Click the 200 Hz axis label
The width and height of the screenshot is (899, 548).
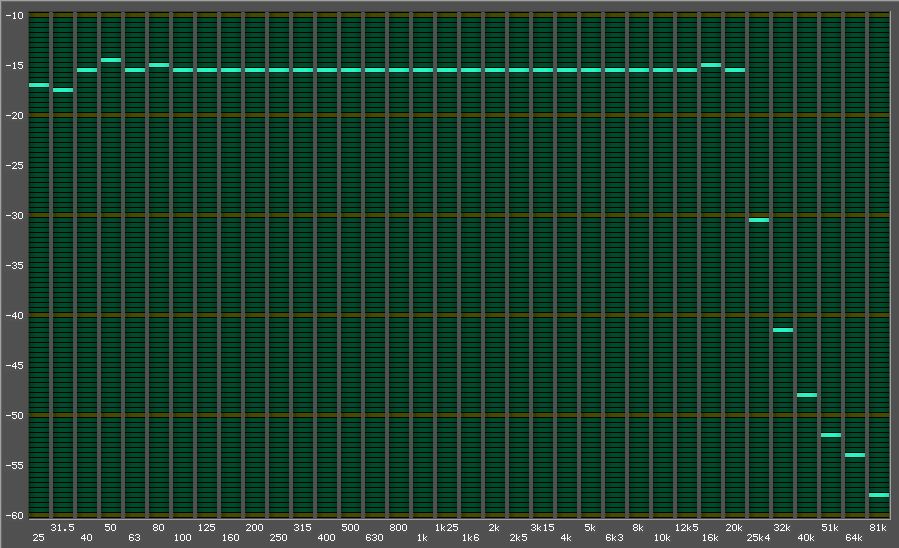tap(255, 527)
